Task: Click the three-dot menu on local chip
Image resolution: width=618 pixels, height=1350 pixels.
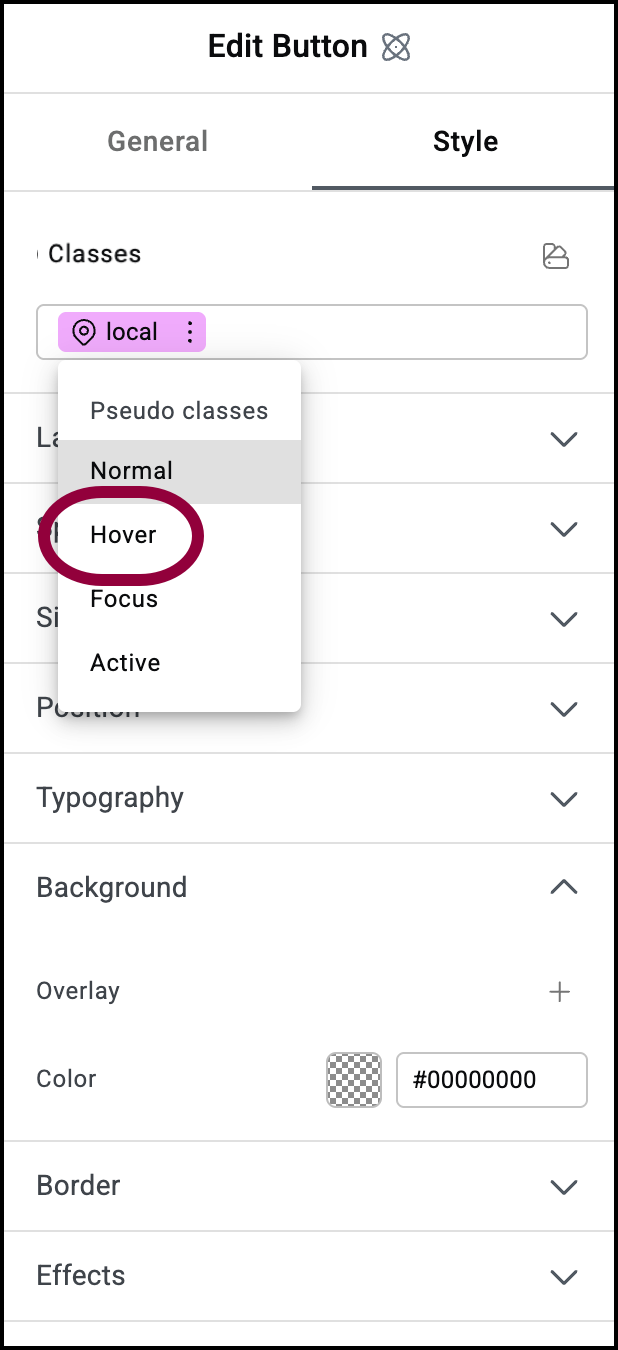Action: point(189,332)
